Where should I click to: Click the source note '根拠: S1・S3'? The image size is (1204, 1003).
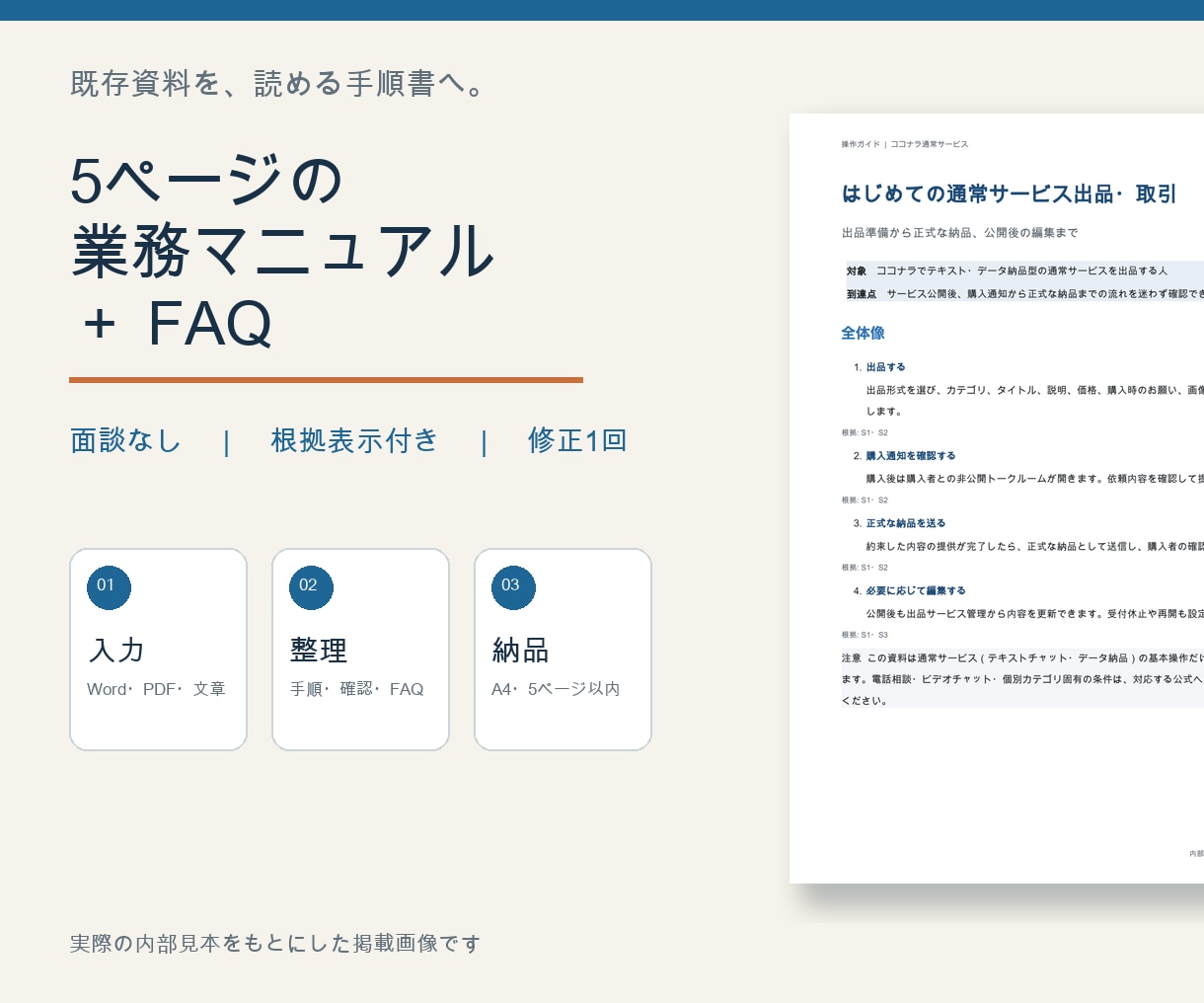pos(865,635)
